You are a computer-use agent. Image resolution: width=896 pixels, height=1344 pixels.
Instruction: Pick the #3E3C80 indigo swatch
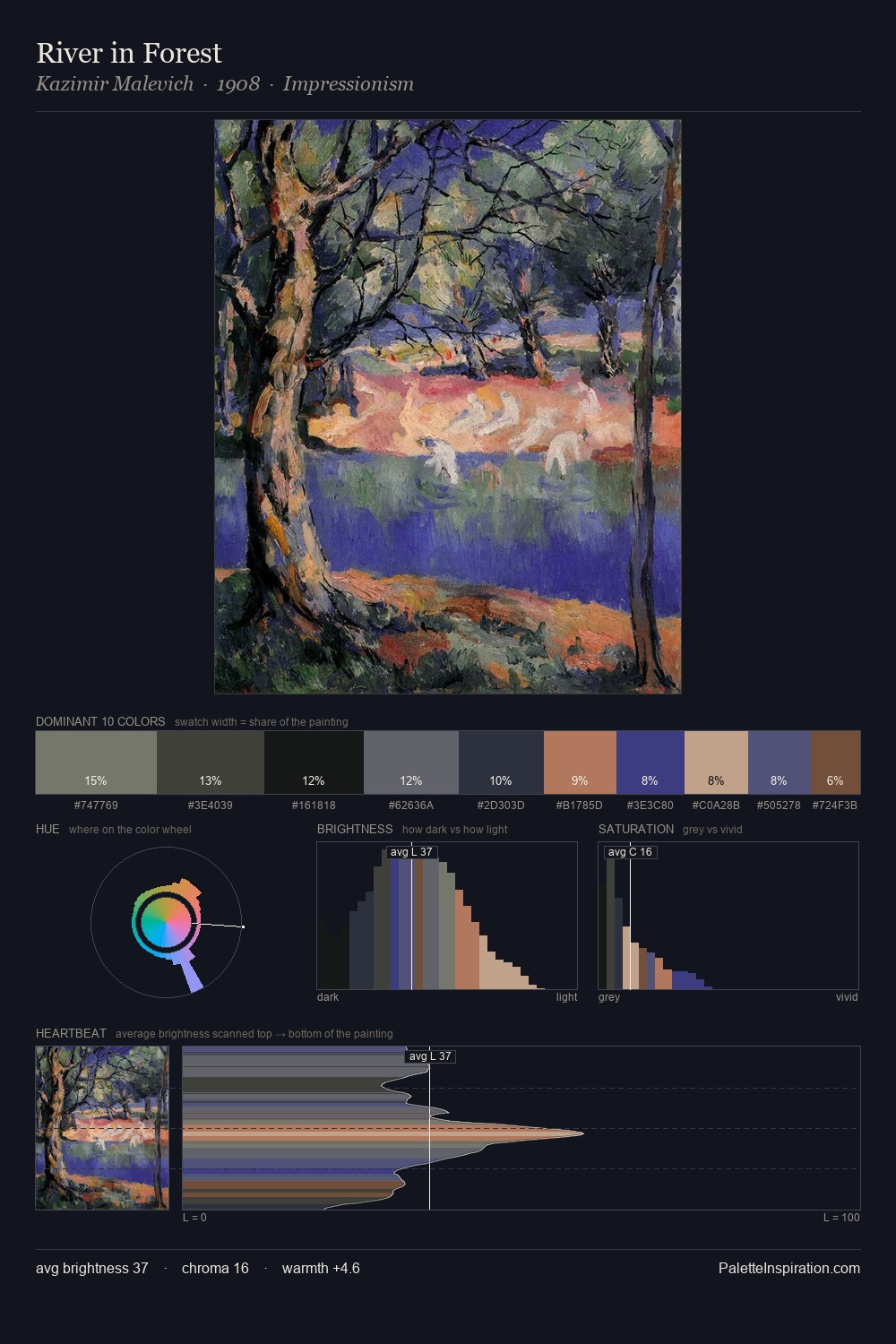650,762
